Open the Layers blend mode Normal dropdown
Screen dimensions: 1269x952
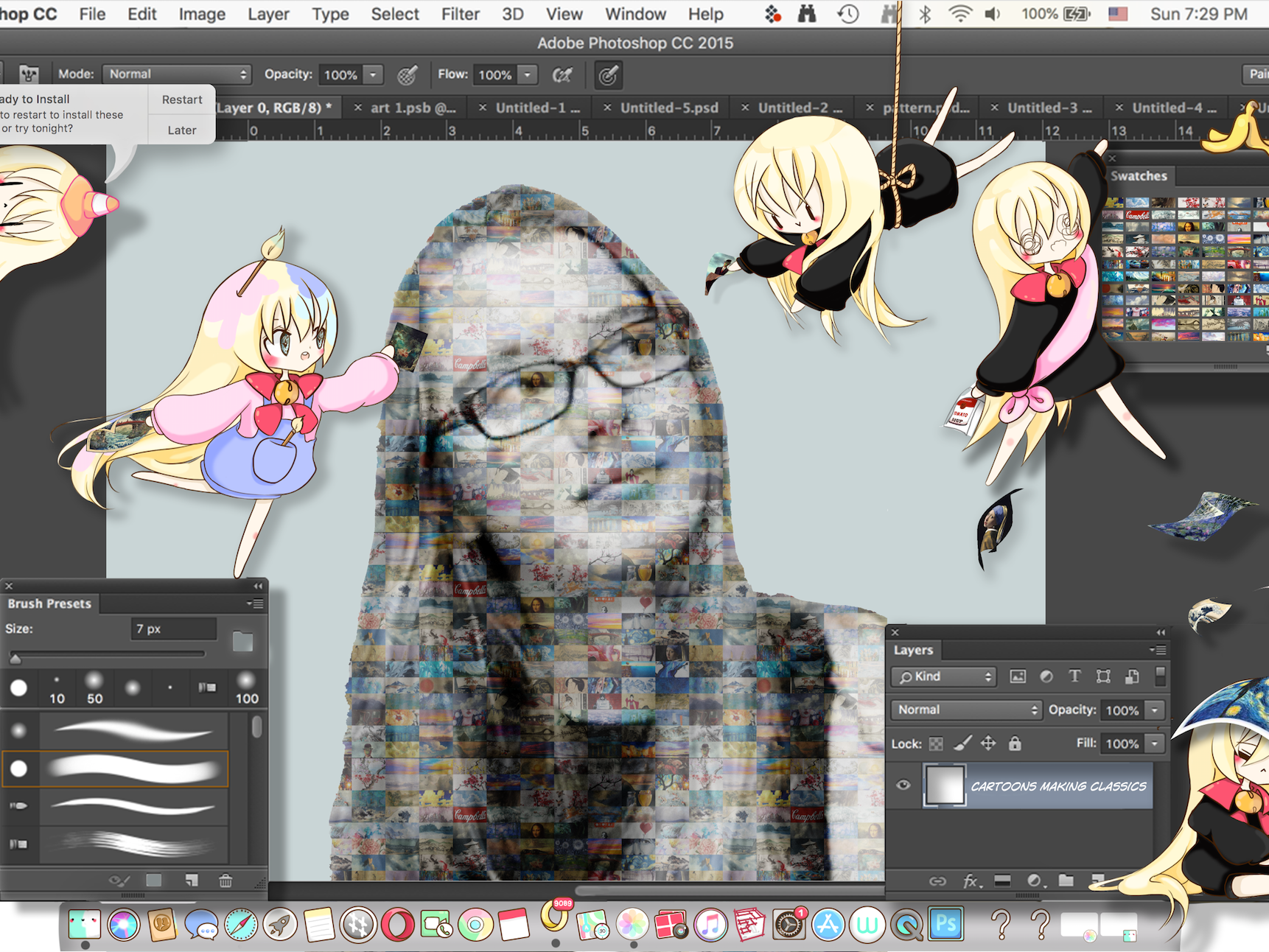[x=967, y=710]
